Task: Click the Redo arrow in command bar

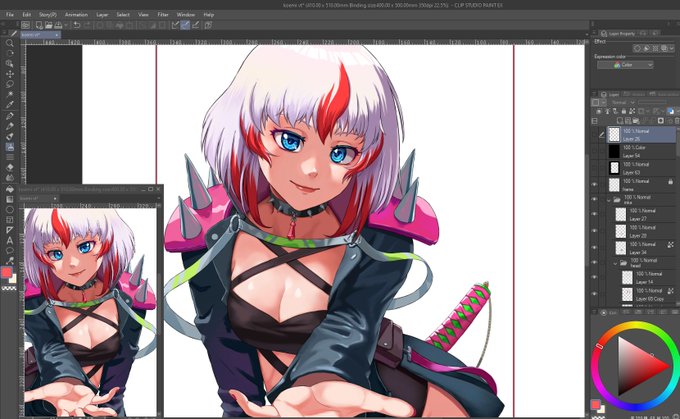Action: coord(87,25)
